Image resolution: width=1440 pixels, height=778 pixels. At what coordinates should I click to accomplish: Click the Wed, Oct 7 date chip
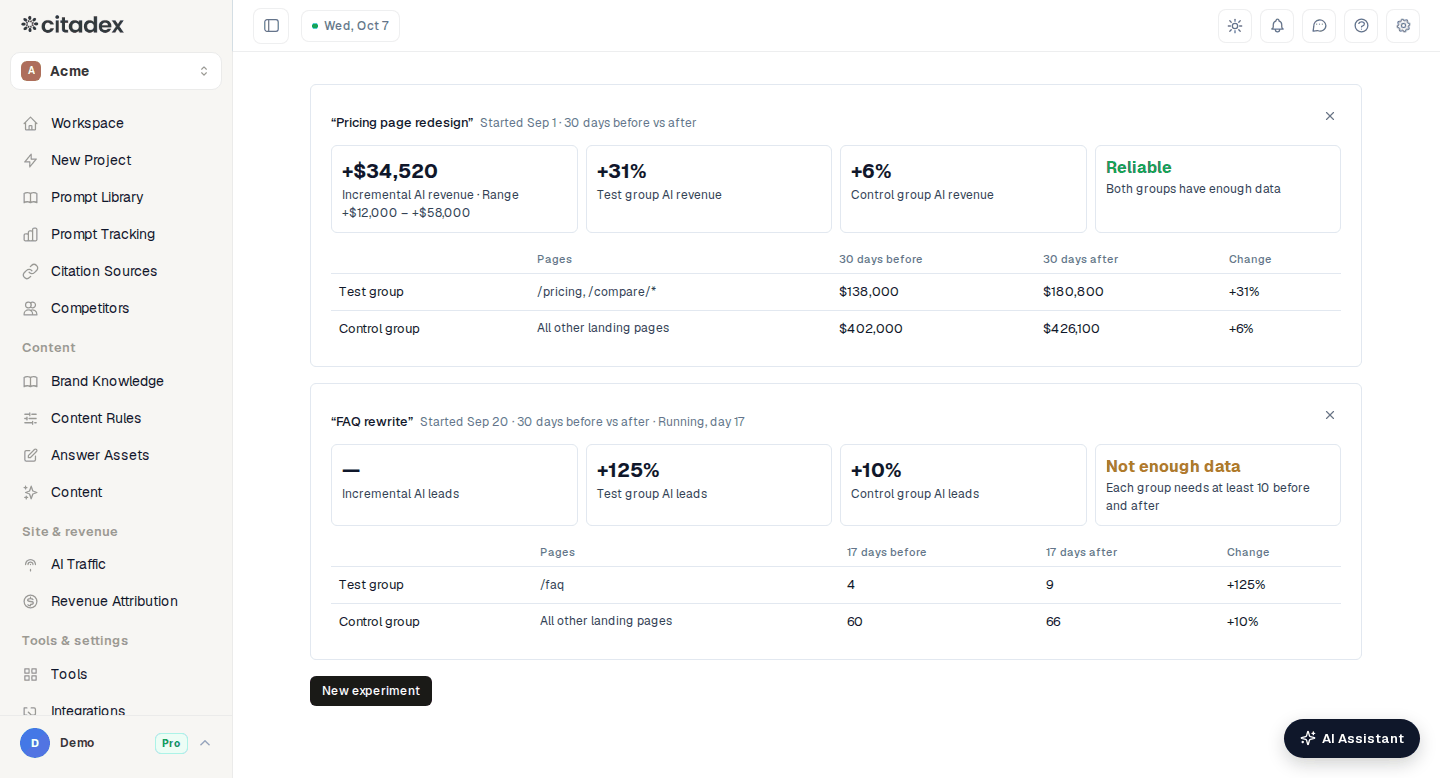(350, 26)
